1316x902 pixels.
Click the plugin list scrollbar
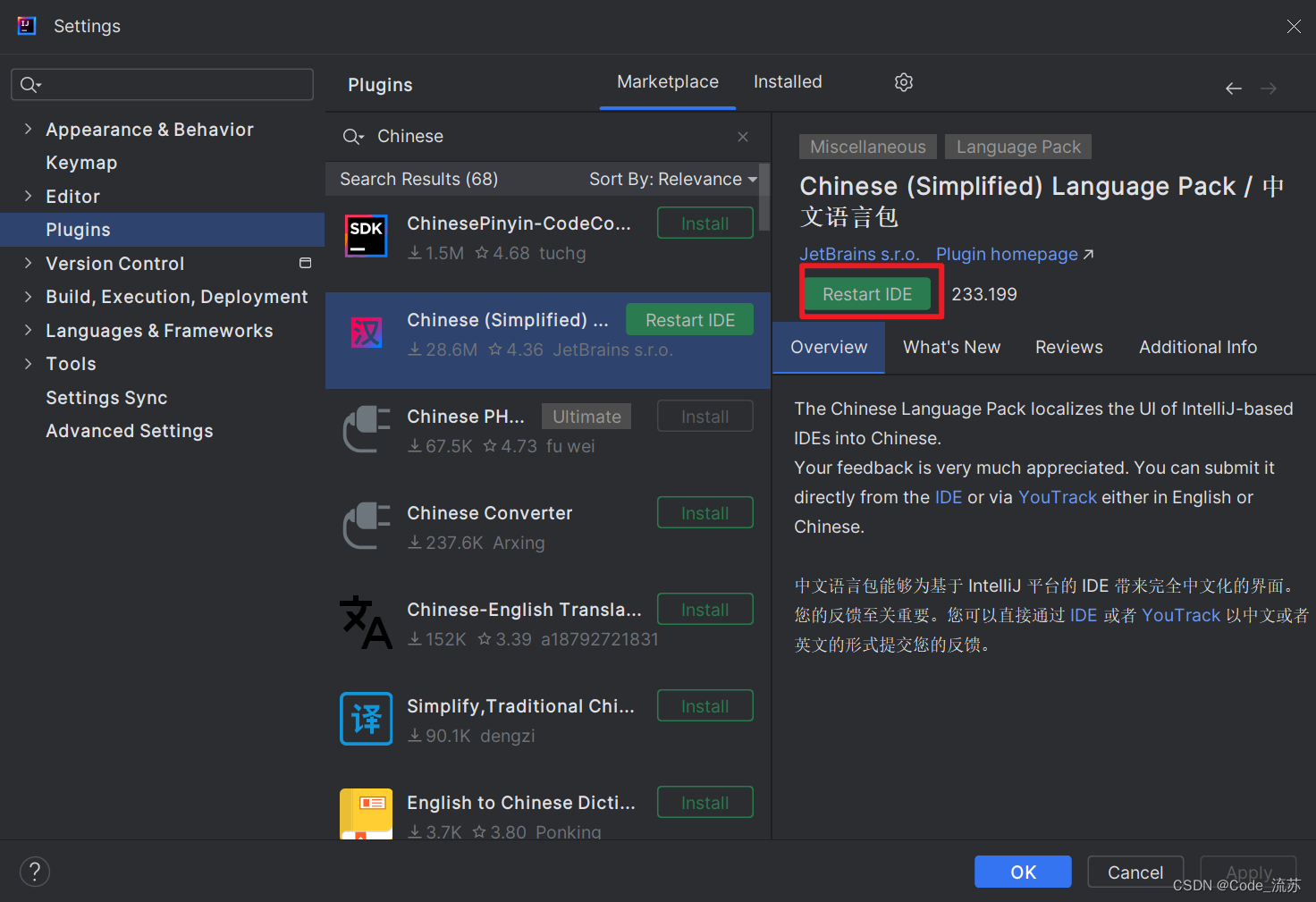pos(764,198)
